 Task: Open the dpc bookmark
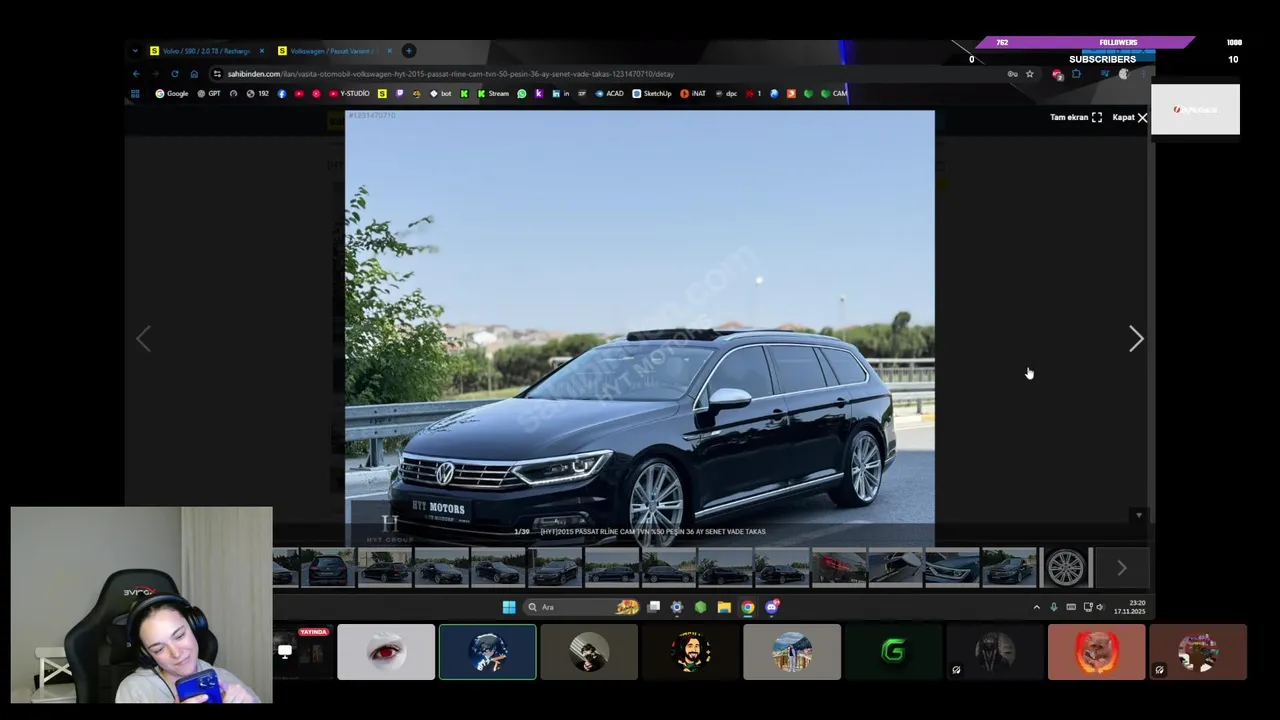point(726,94)
